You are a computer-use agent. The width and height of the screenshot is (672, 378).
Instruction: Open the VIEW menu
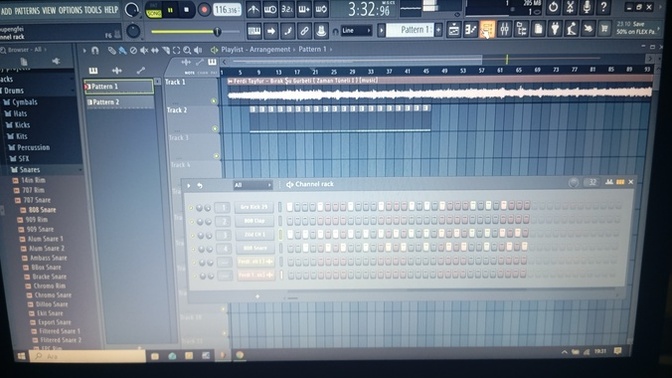[x=49, y=10]
